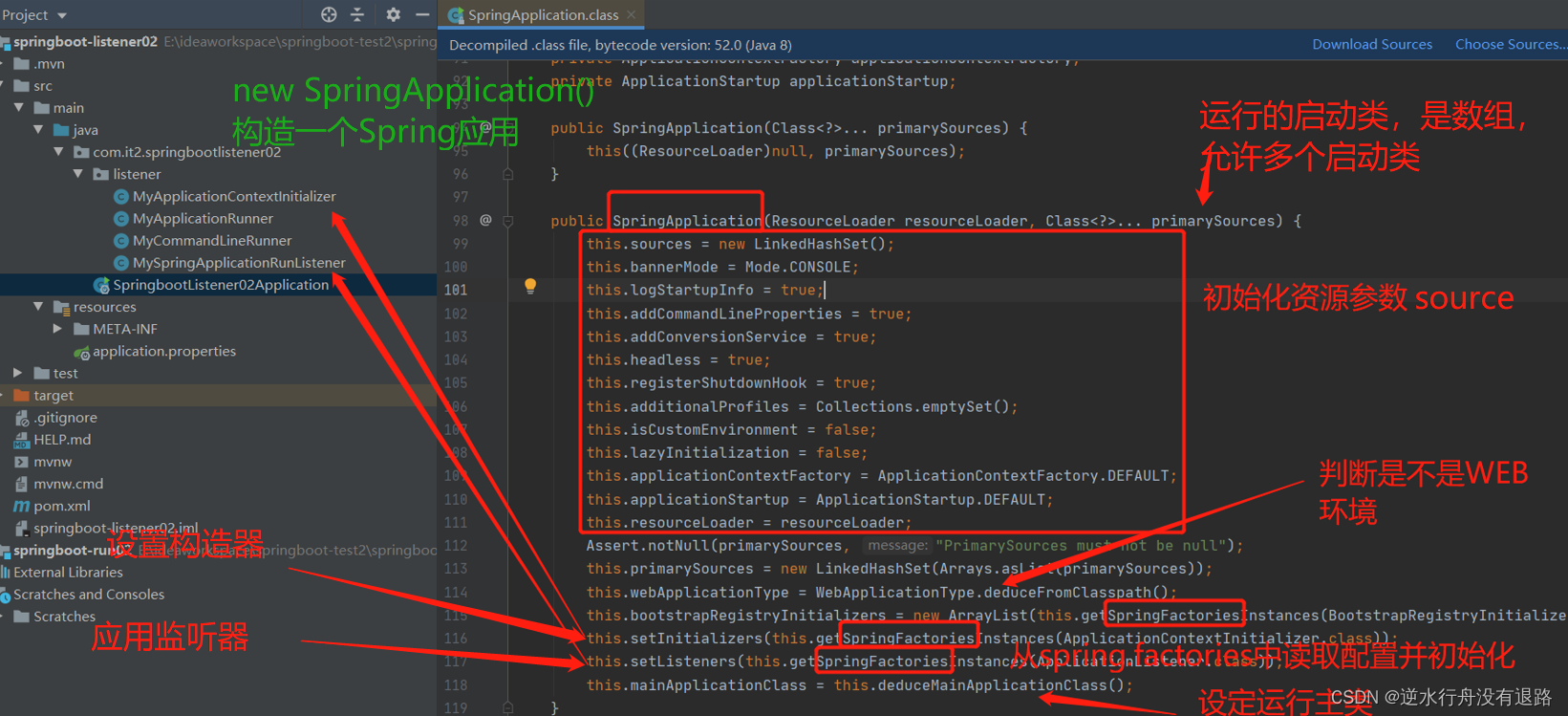
Task: Click the 'this.logStartupInfo = true;' code line
Action: 704,290
